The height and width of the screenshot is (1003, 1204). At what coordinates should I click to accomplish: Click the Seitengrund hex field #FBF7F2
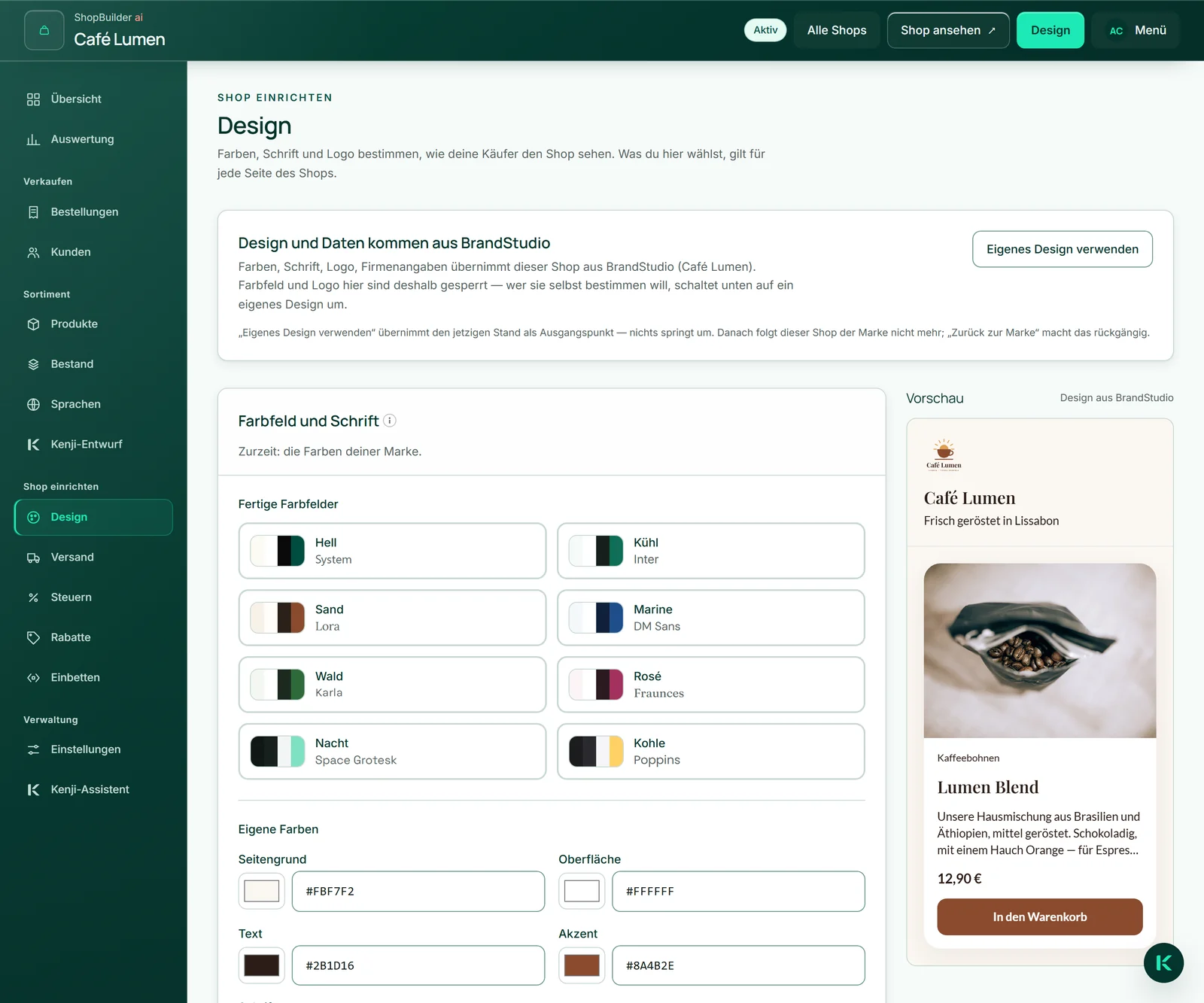[x=418, y=891]
